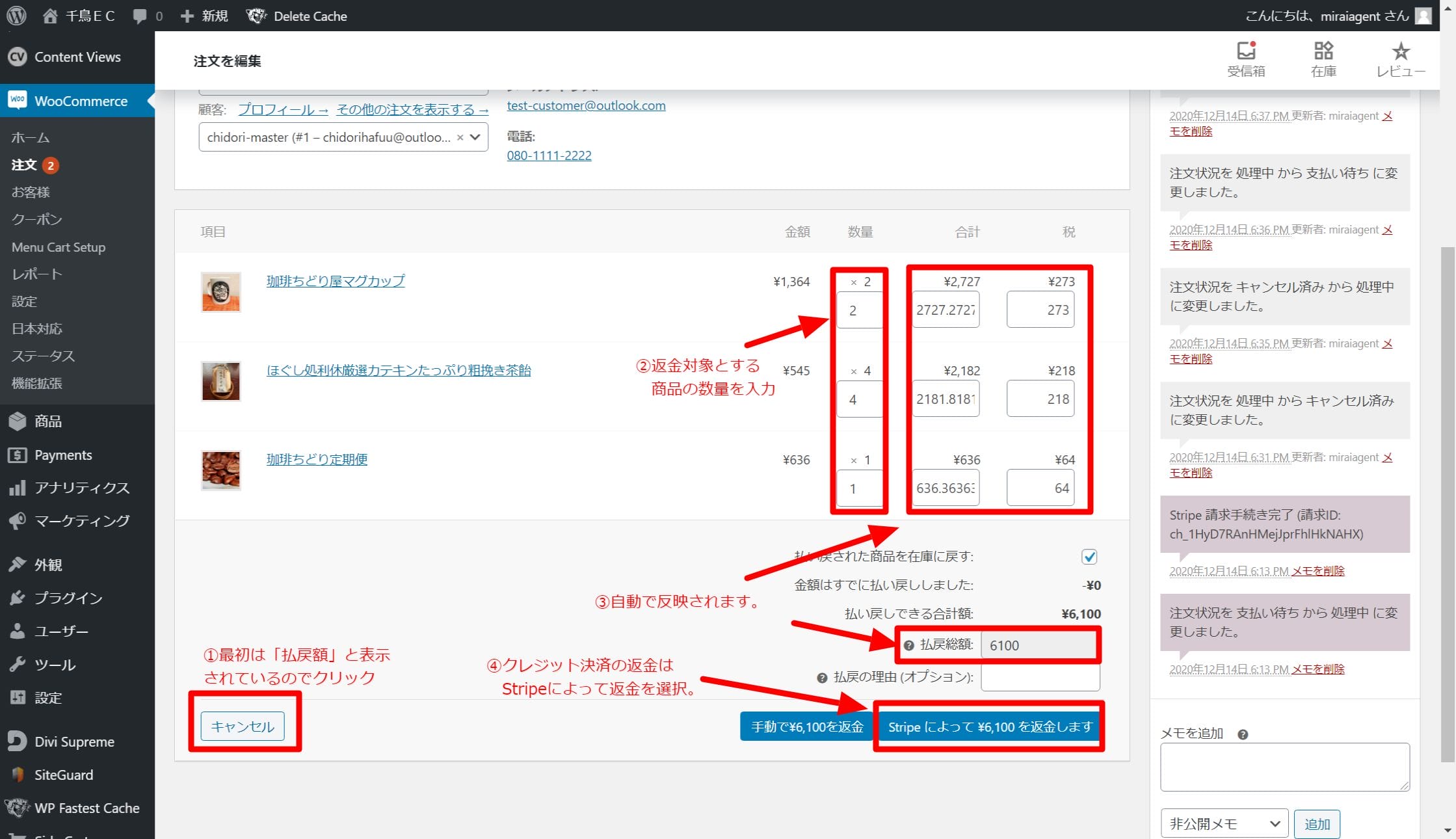The height and width of the screenshot is (839, 1456).
Task: Select the 商品 (Products) icon in sidebar
Action: [18, 421]
